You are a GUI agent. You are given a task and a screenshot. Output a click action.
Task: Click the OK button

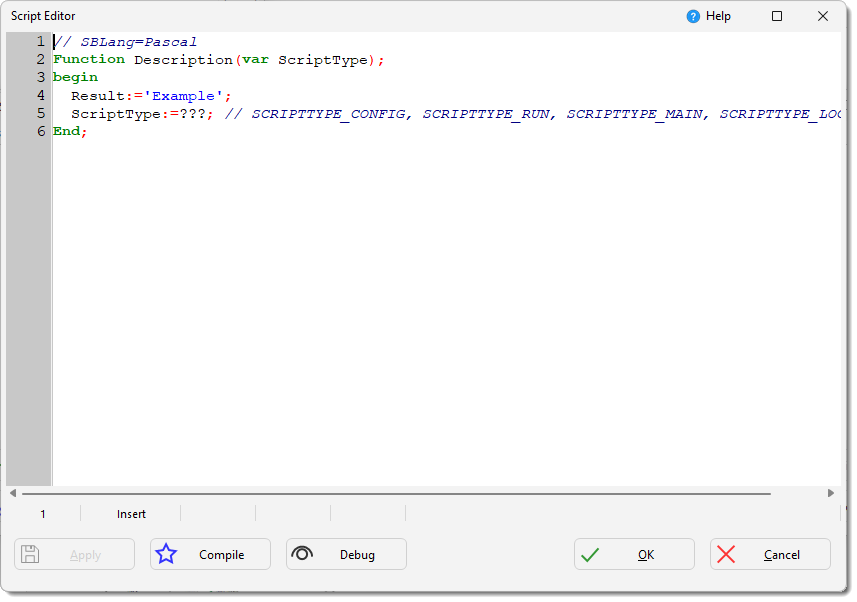634,554
